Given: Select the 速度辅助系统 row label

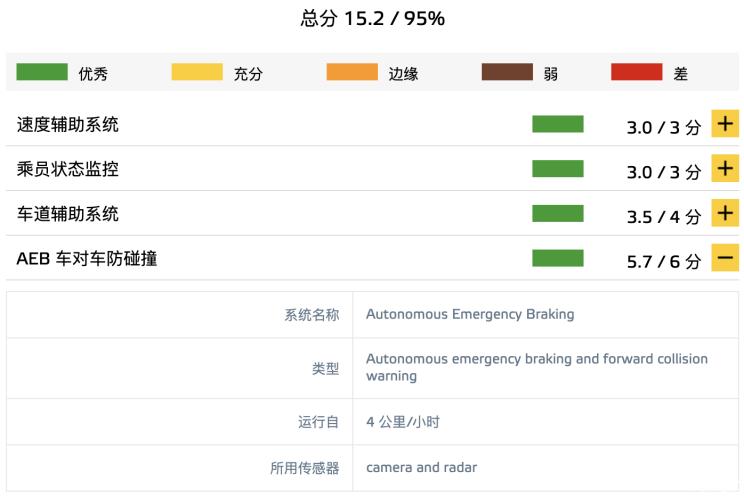Looking at the screenshot, I should pyautogui.click(x=68, y=125).
